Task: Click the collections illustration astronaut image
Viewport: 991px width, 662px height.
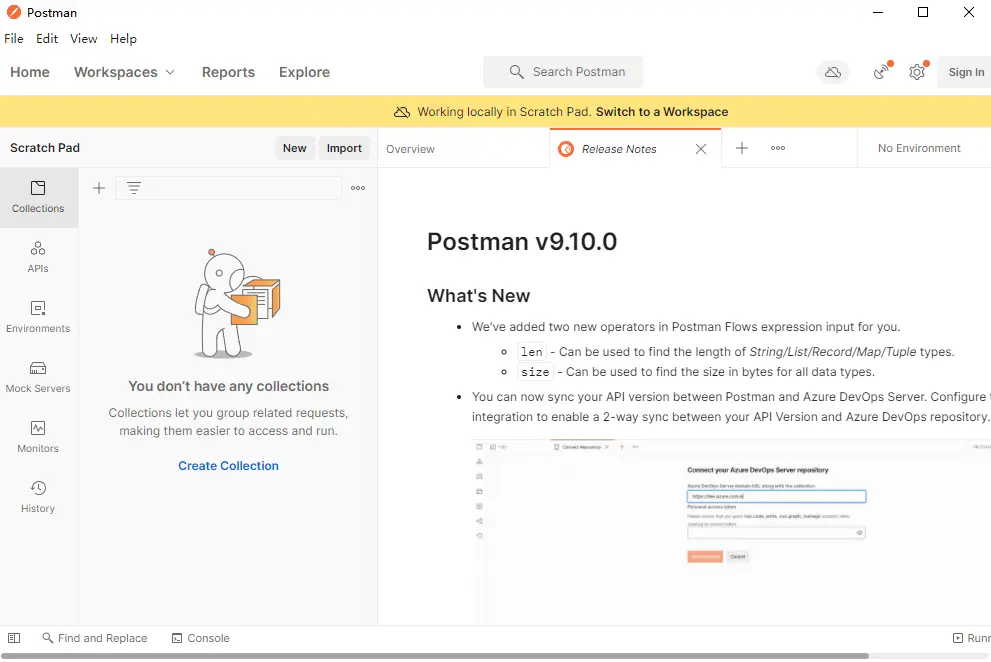Action: [236, 303]
